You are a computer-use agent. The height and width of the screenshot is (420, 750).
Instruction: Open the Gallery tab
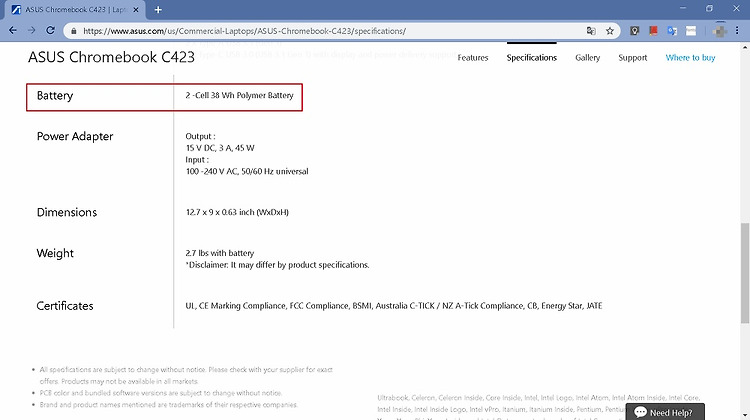587,58
